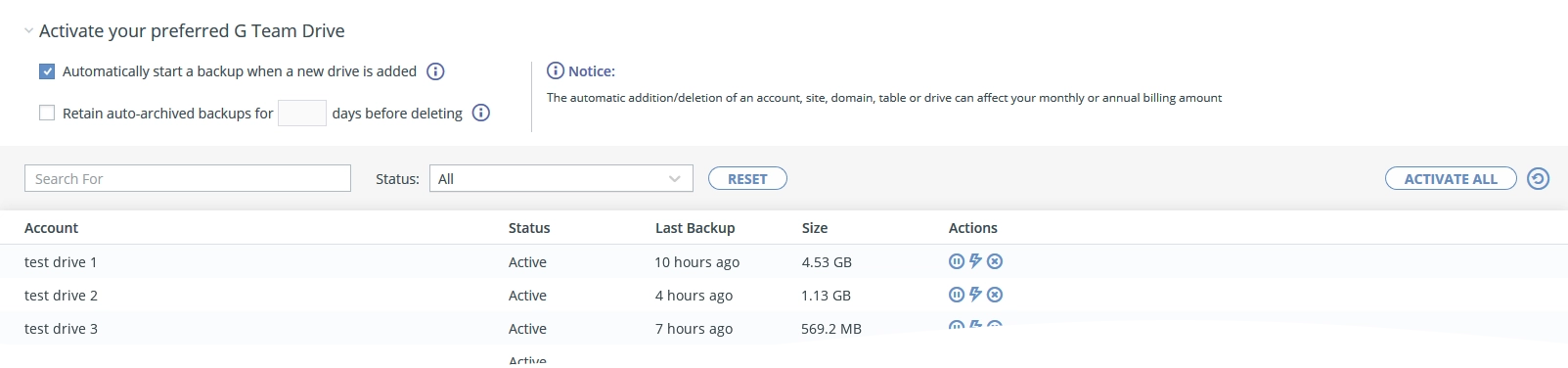This screenshot has height=368, width=1568.
Task: Click refresh icon next to Activate All
Action: pyautogui.click(x=1539, y=179)
